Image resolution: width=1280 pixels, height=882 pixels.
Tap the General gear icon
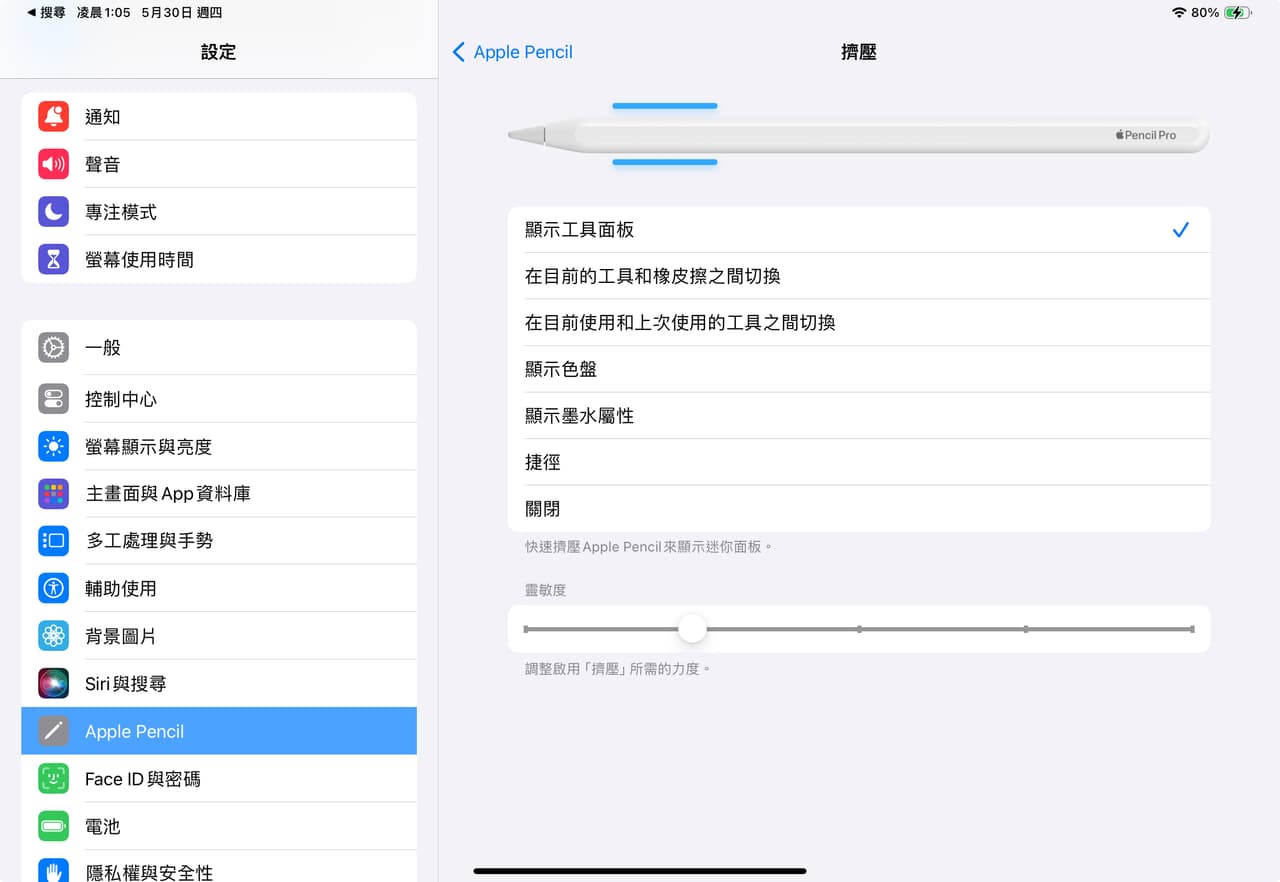click(x=53, y=347)
